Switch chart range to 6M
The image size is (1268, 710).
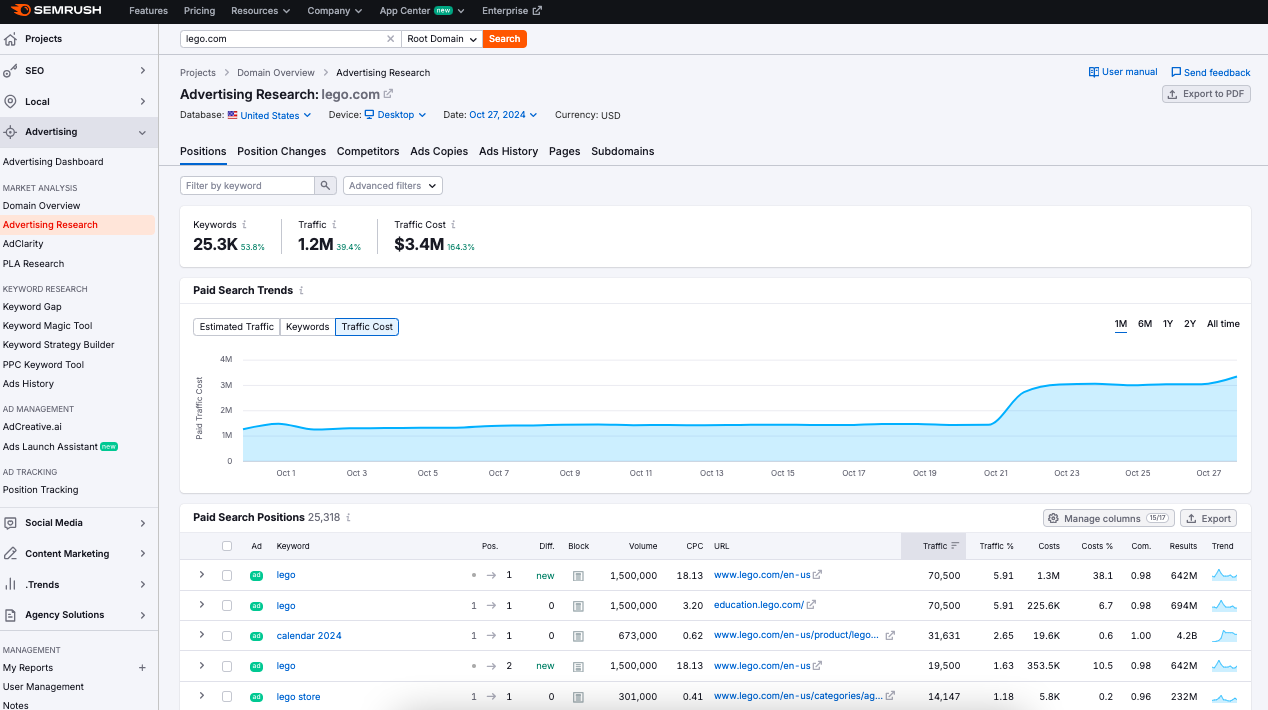click(x=1145, y=324)
